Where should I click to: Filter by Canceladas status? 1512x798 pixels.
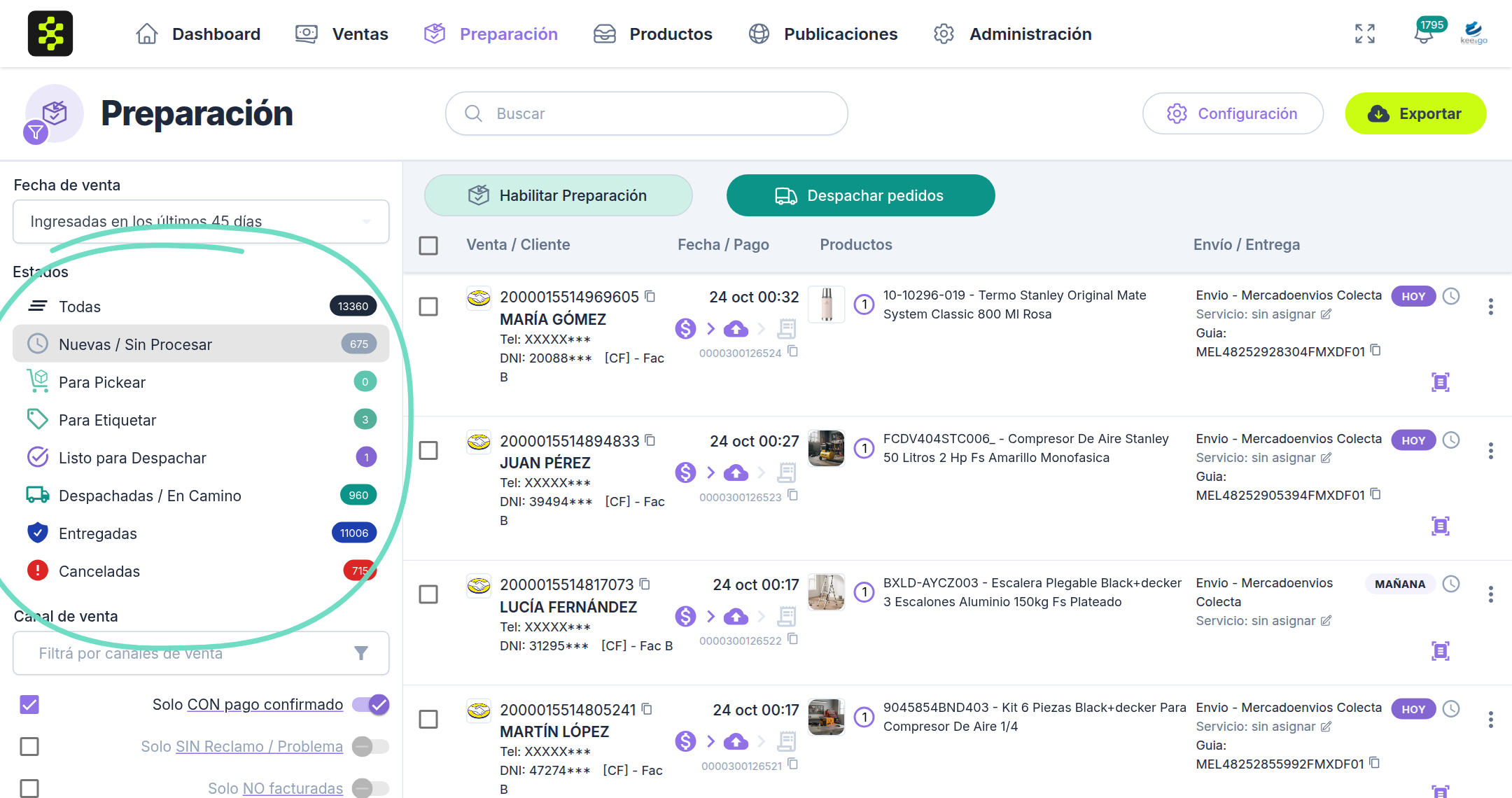coord(201,570)
